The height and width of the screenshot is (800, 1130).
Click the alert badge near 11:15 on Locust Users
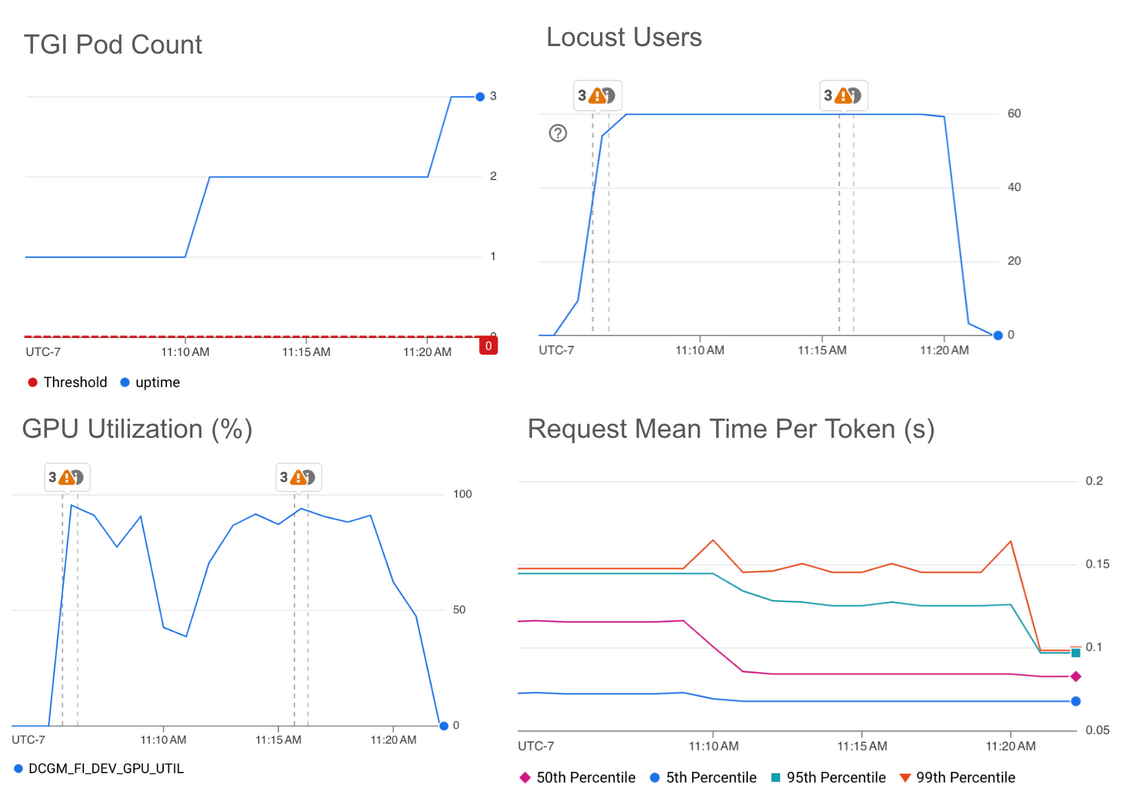[x=843, y=95]
